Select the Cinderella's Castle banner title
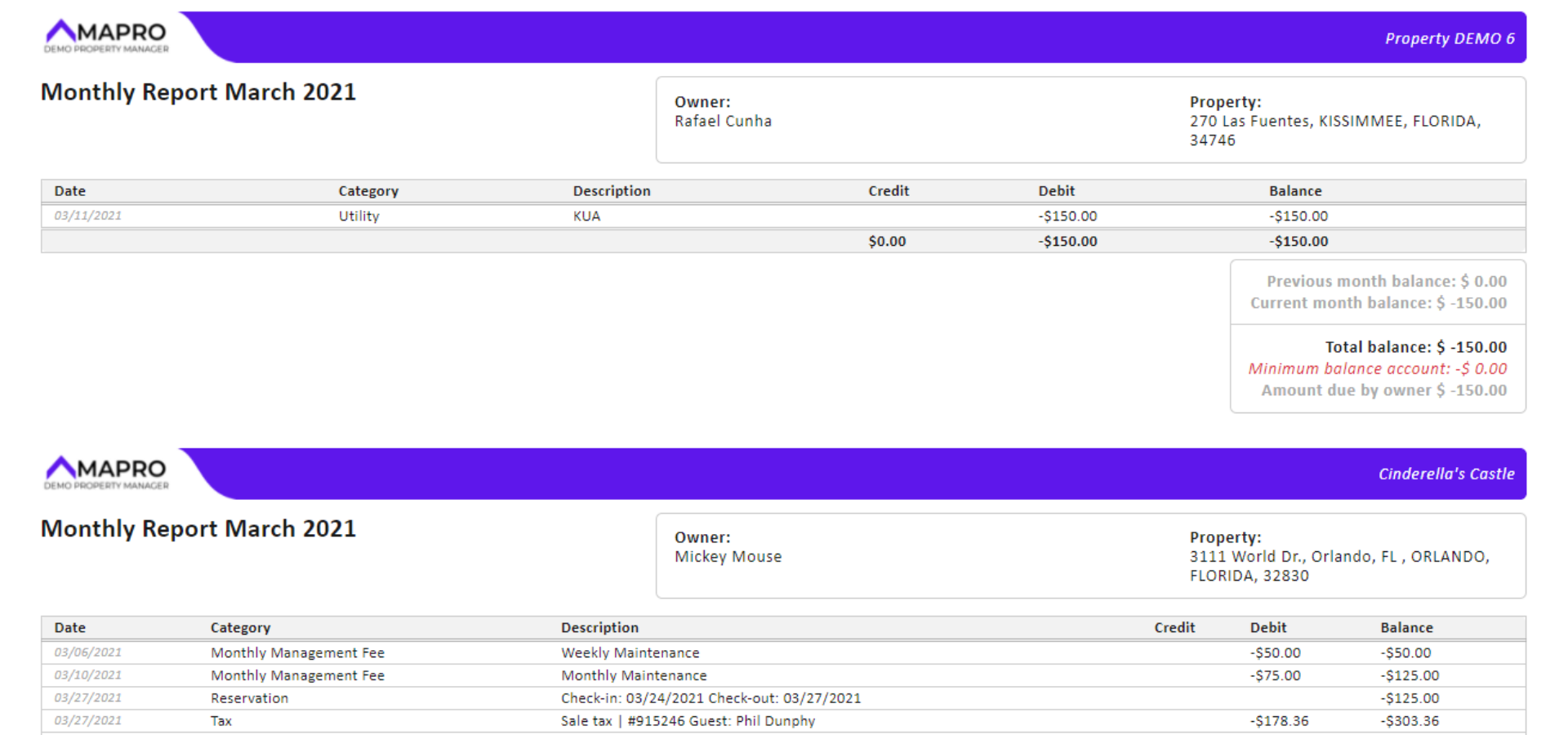The width and height of the screenshot is (1568, 735). (1445, 474)
